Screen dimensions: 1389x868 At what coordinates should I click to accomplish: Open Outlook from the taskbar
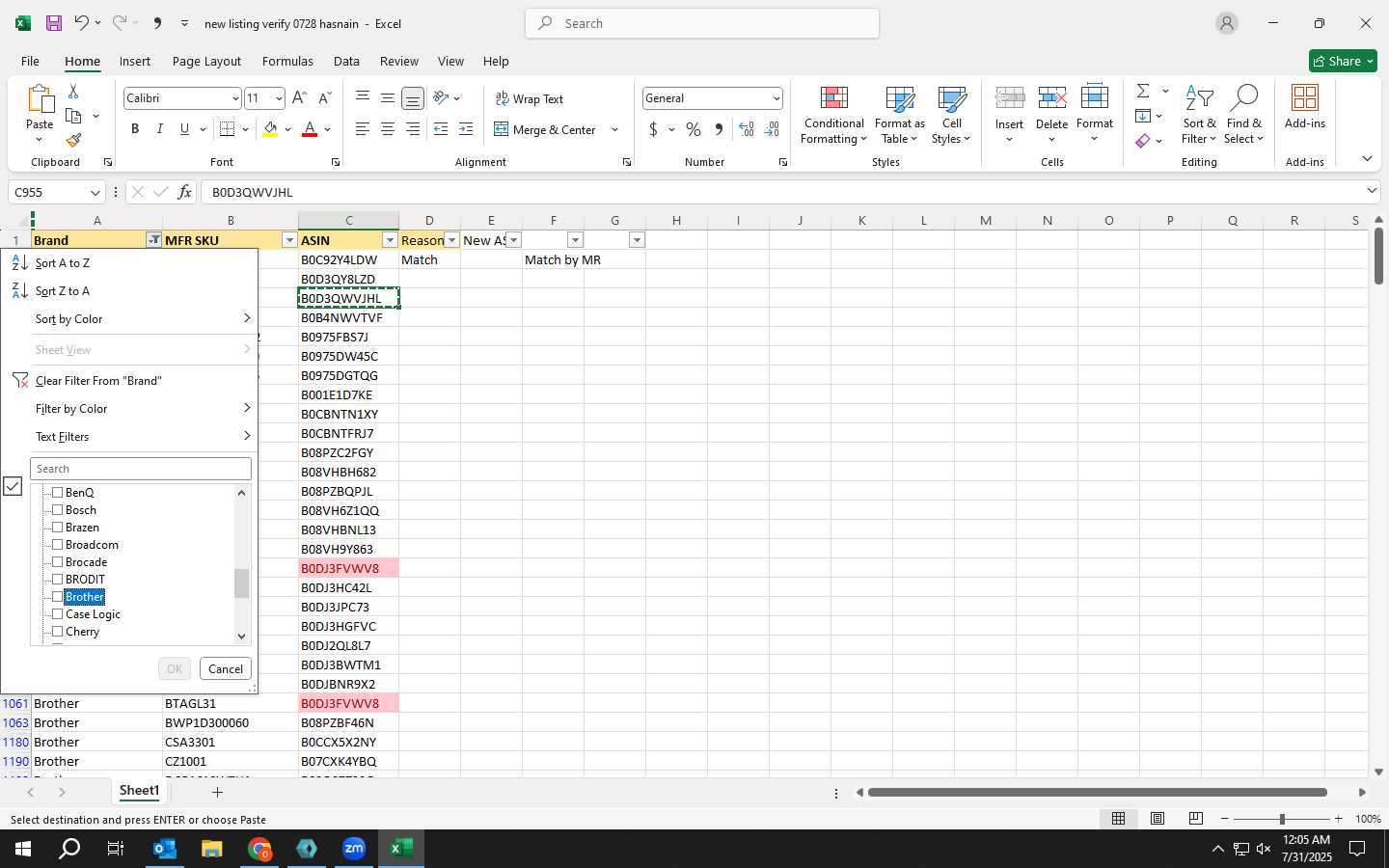[x=165, y=849]
